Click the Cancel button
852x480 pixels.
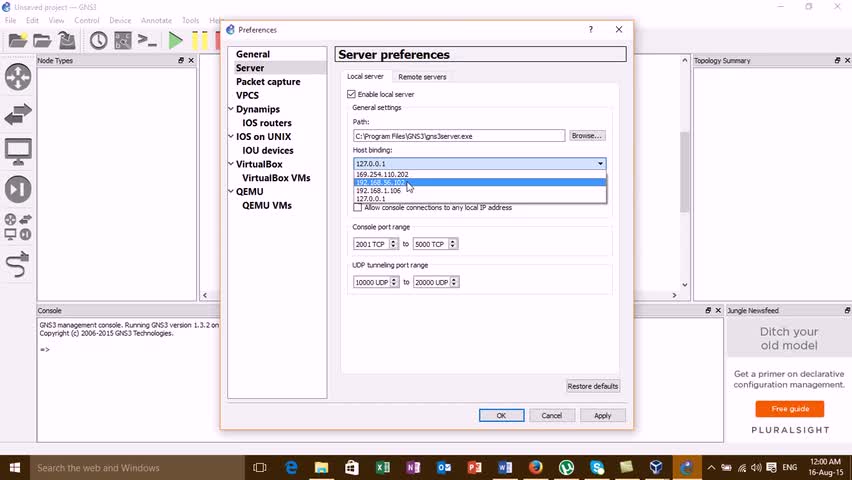[552, 415]
